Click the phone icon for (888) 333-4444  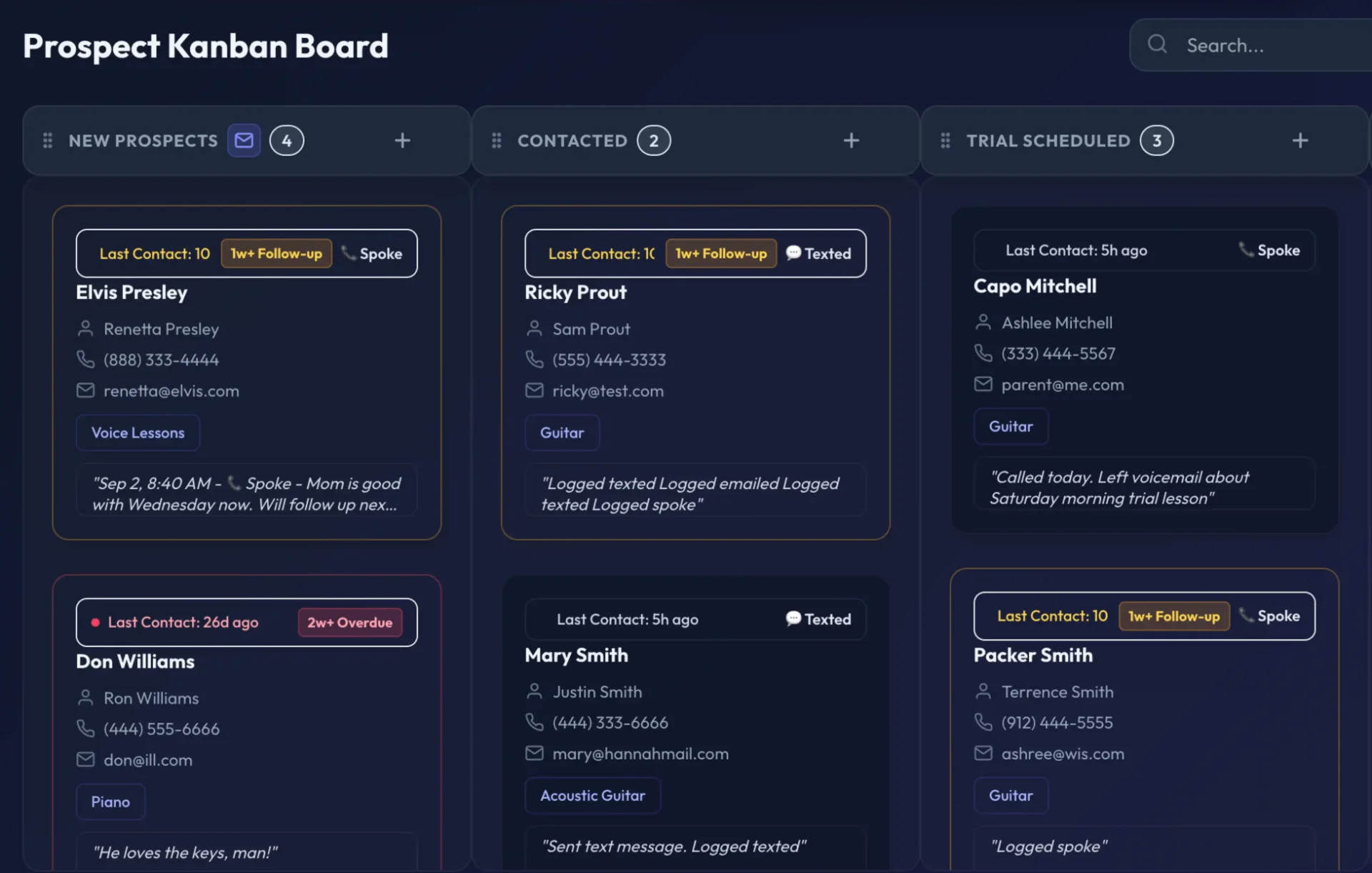[86, 359]
